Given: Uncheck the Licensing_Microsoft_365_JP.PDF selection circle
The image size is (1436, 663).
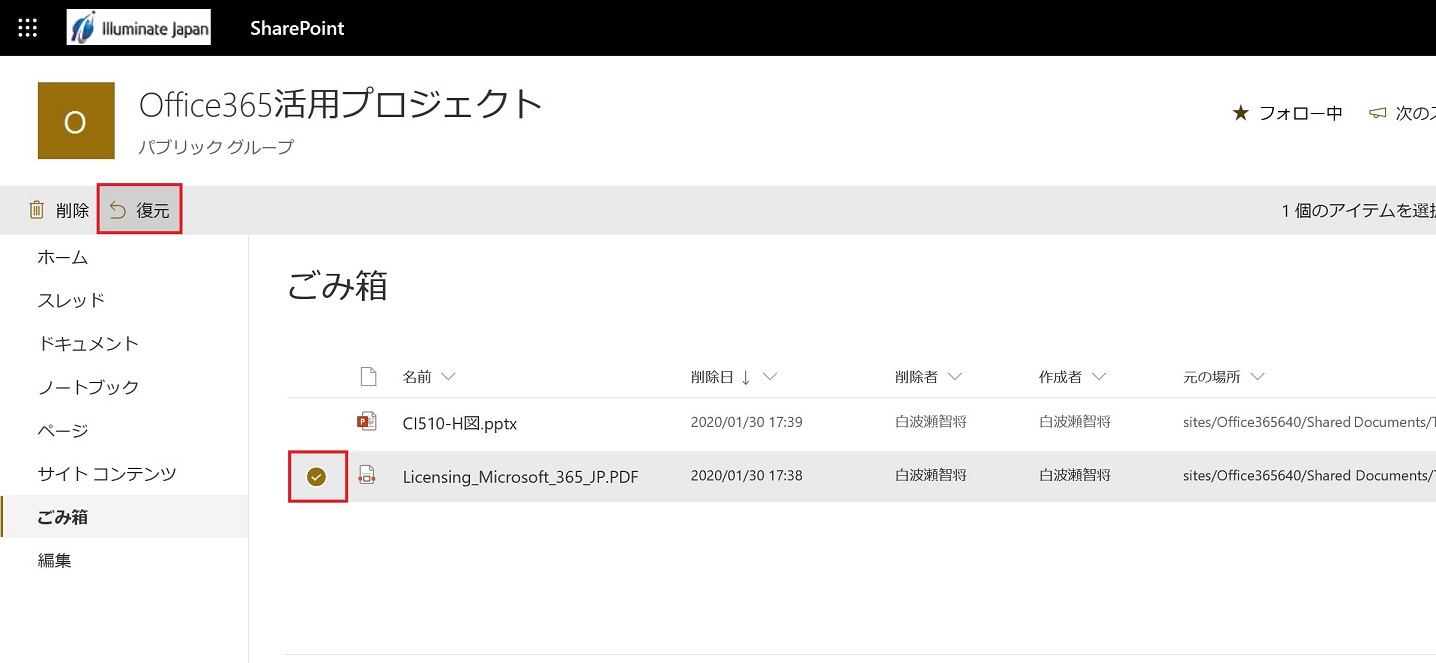Looking at the screenshot, I should coord(317,477).
